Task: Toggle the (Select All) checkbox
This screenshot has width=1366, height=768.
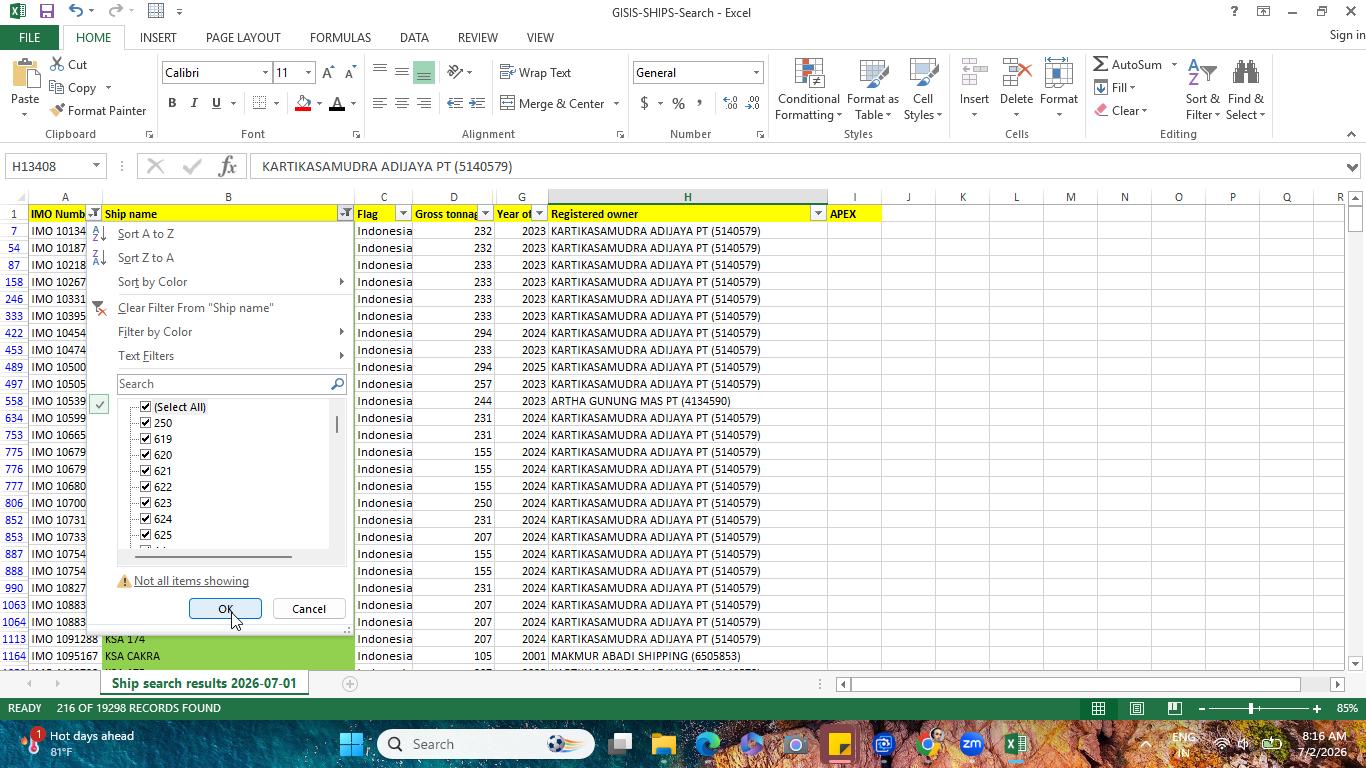Action: click(x=146, y=407)
